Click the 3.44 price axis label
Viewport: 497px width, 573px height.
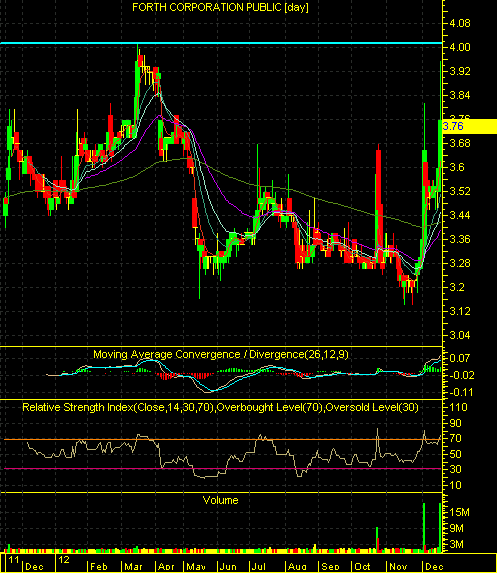(460, 215)
